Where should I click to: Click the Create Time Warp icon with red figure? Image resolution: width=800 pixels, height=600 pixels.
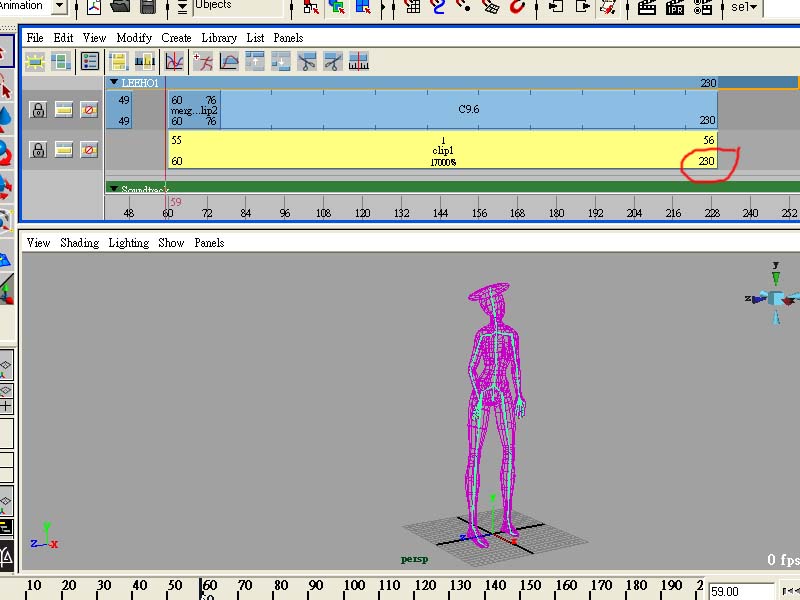point(203,62)
